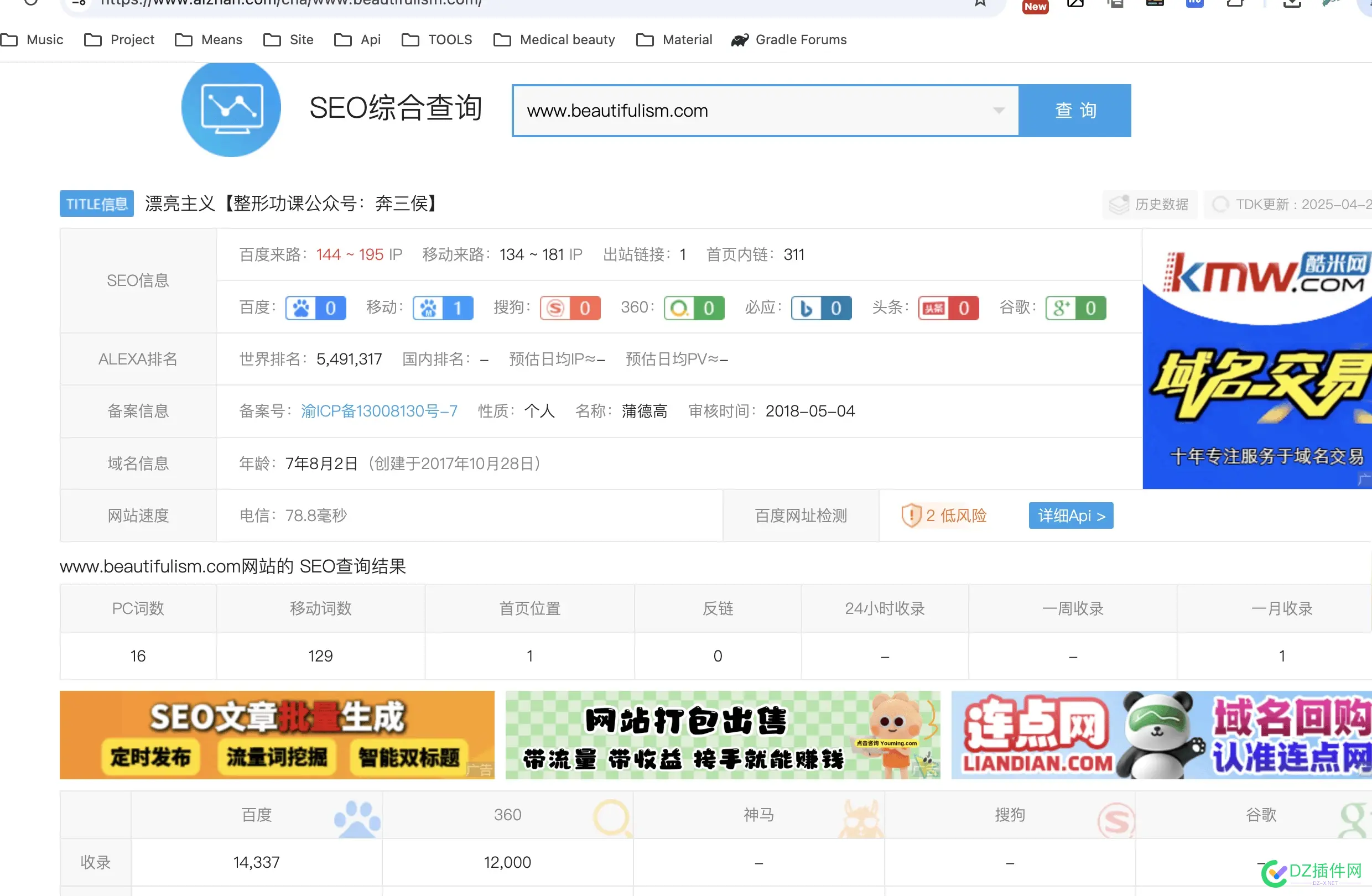Screen dimensions: 1372x896
Task: Click the Toutiao 头条 weight badge
Action: point(949,308)
